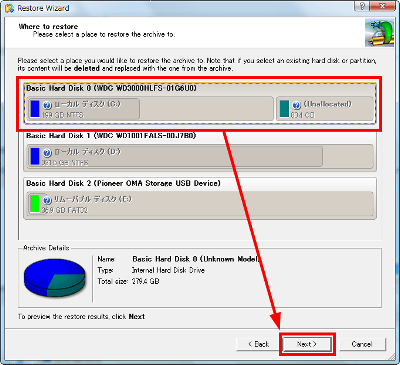Select the teal Unallocated partition color block
This screenshot has width=400, height=365.
pos(284,109)
